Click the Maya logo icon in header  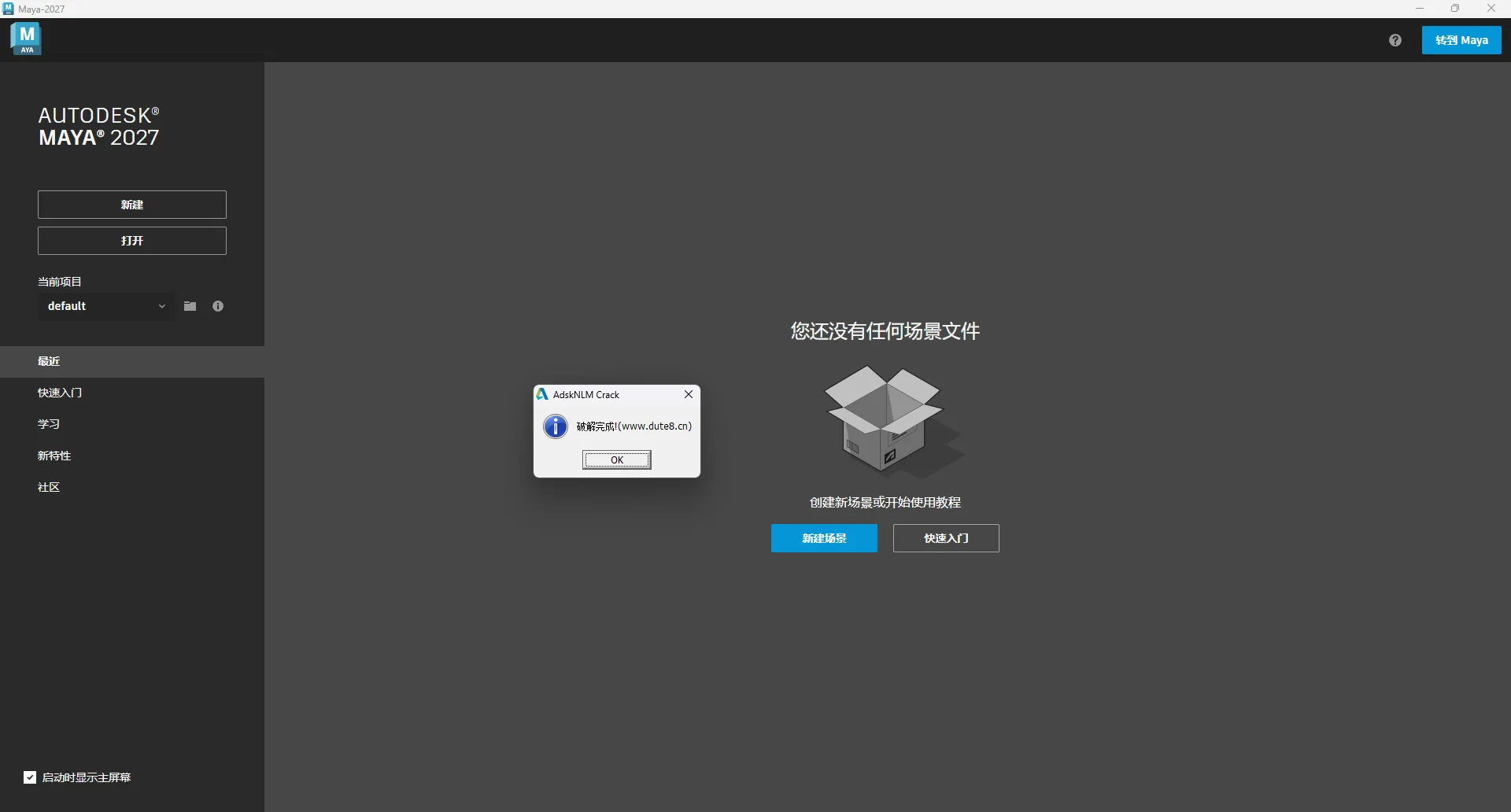(26, 39)
